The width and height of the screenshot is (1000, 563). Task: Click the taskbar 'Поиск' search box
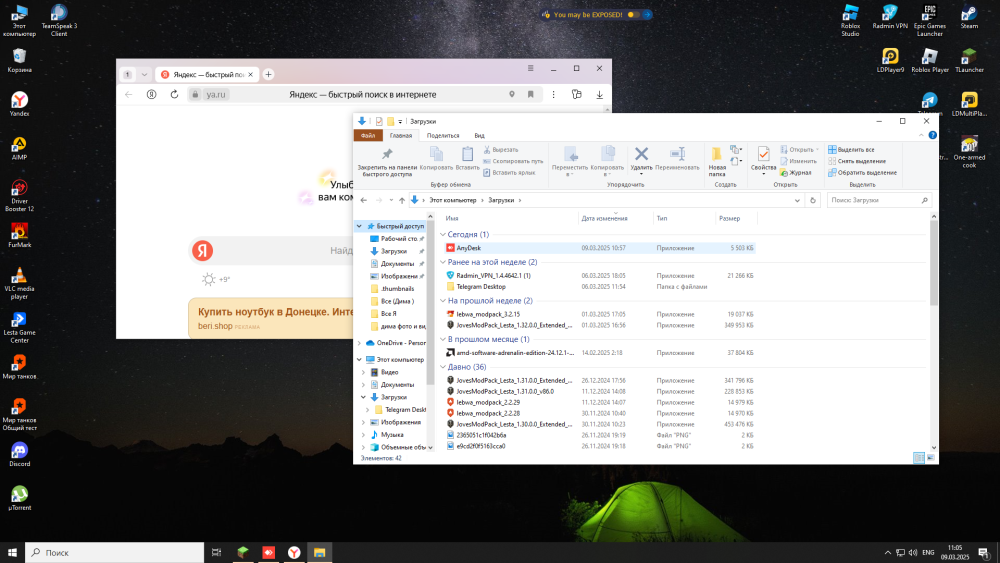[115, 553]
